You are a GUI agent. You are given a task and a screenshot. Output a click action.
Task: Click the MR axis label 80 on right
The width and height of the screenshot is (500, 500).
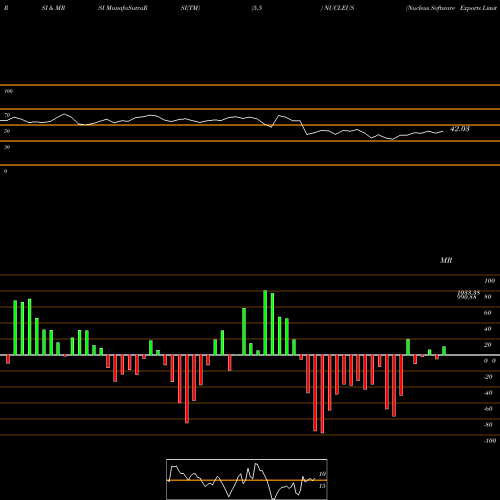[x=488, y=297]
